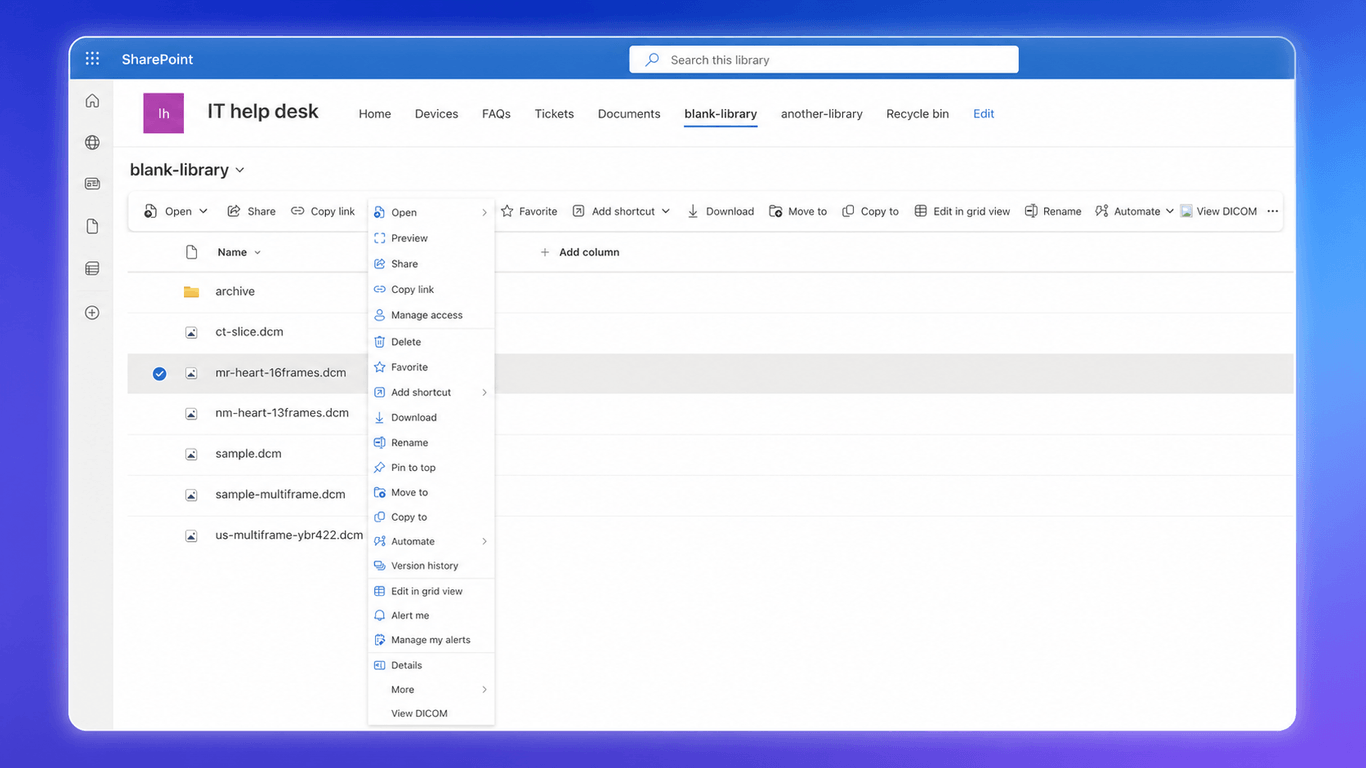Open the lists icon in left sidebar

pyautogui.click(x=92, y=269)
